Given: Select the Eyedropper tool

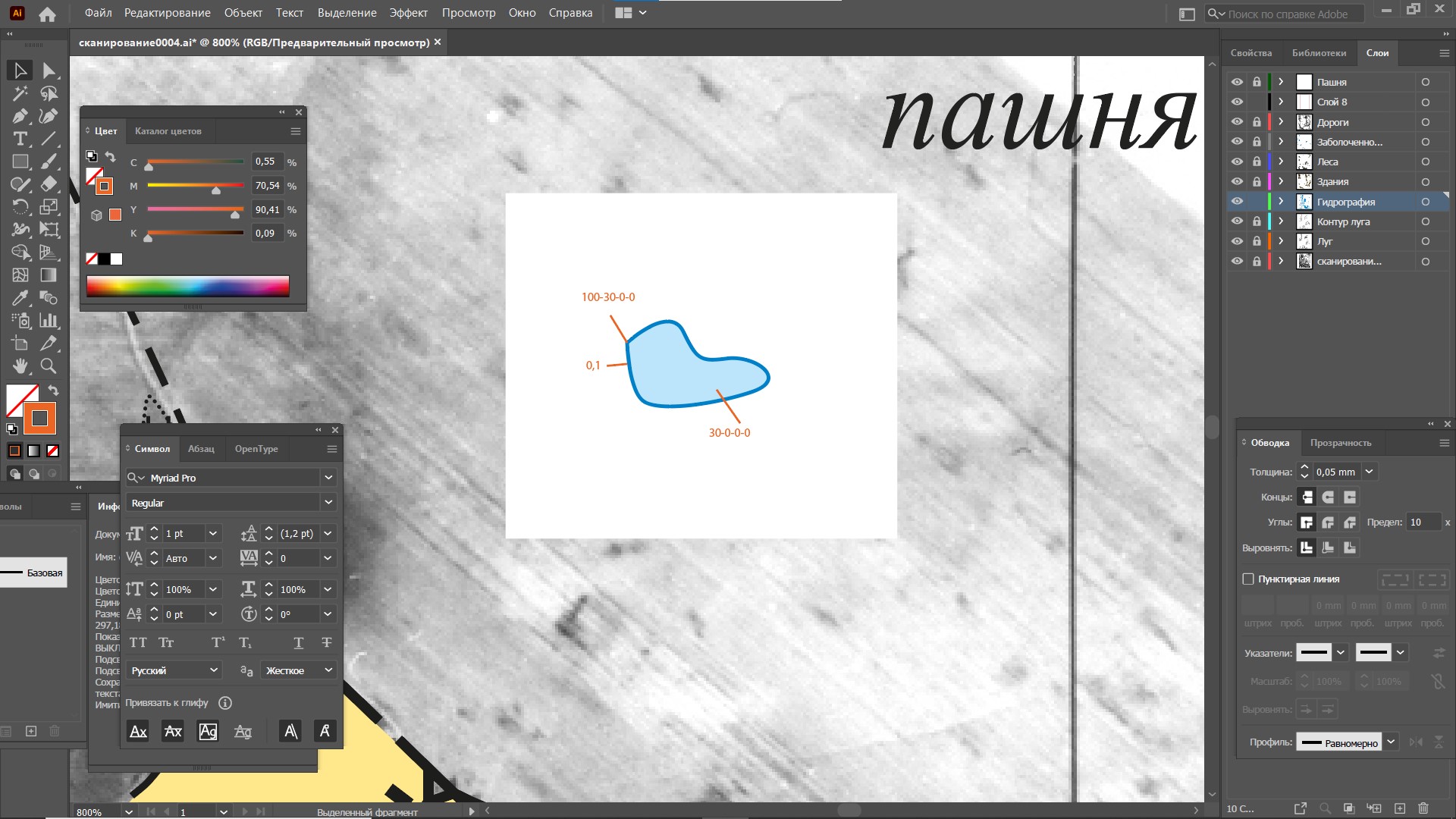Looking at the screenshot, I should pyautogui.click(x=20, y=298).
